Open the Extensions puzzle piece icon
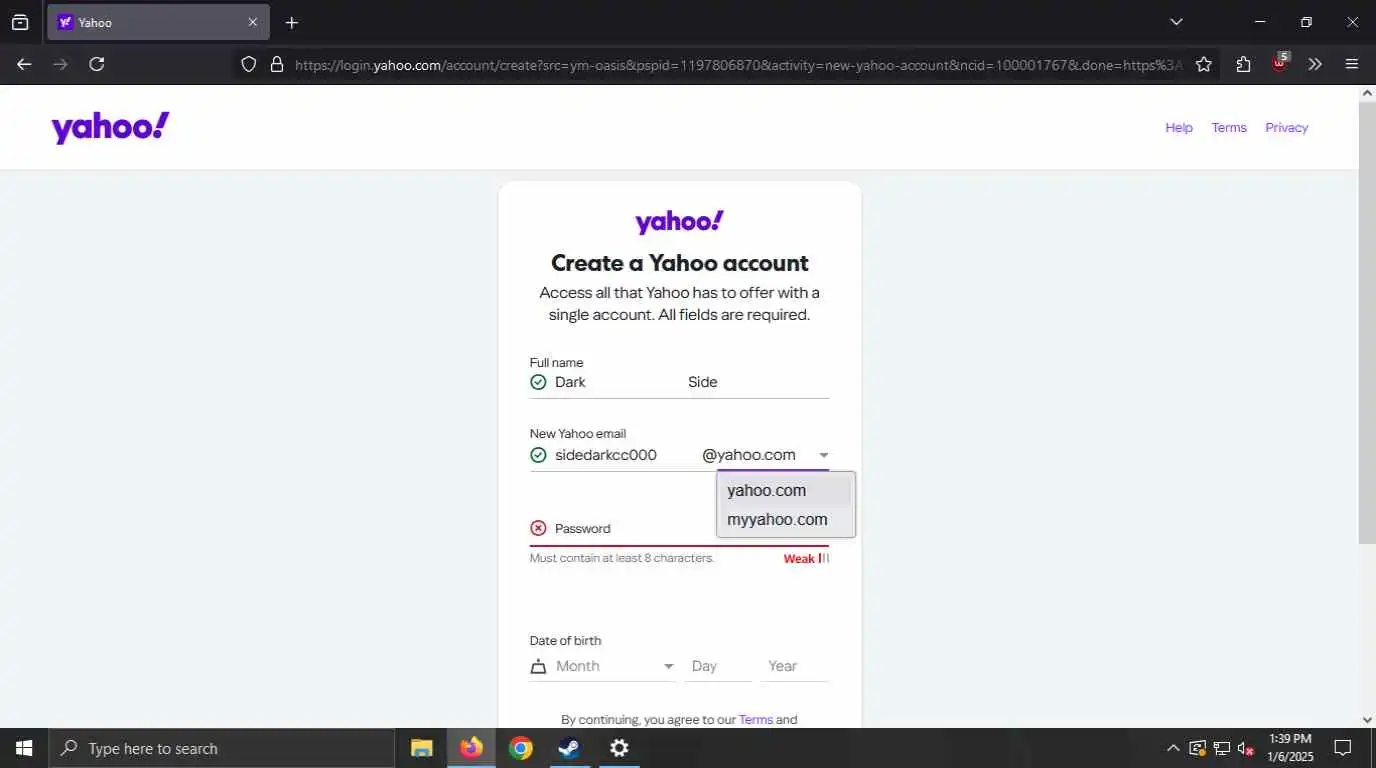The image size is (1376, 768). 1243,64
